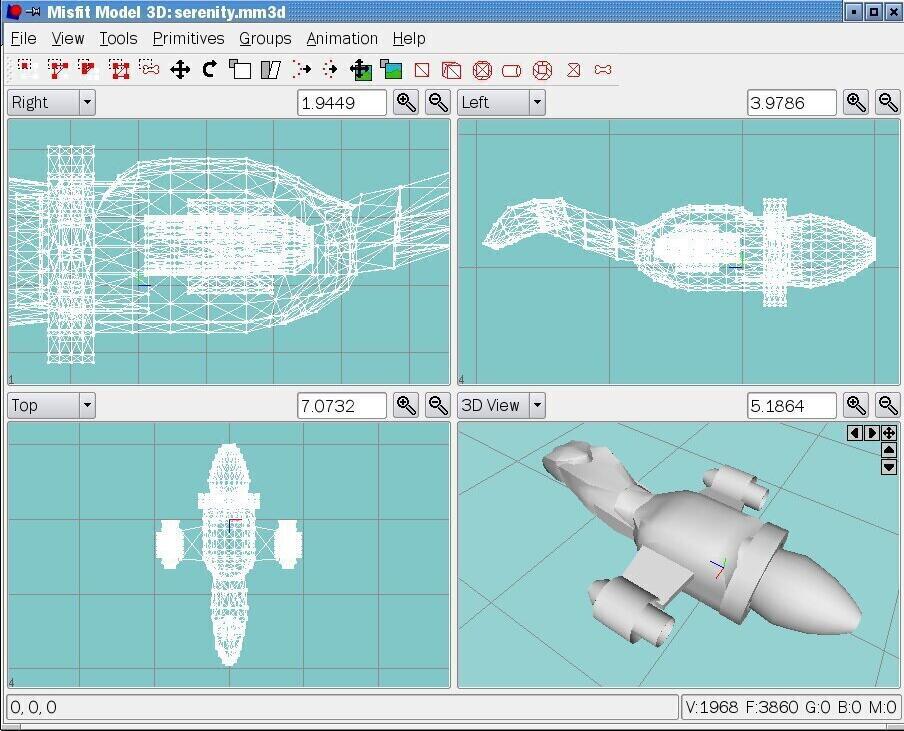Image resolution: width=904 pixels, height=731 pixels.
Task: Select the Rotate tool
Action: point(209,69)
